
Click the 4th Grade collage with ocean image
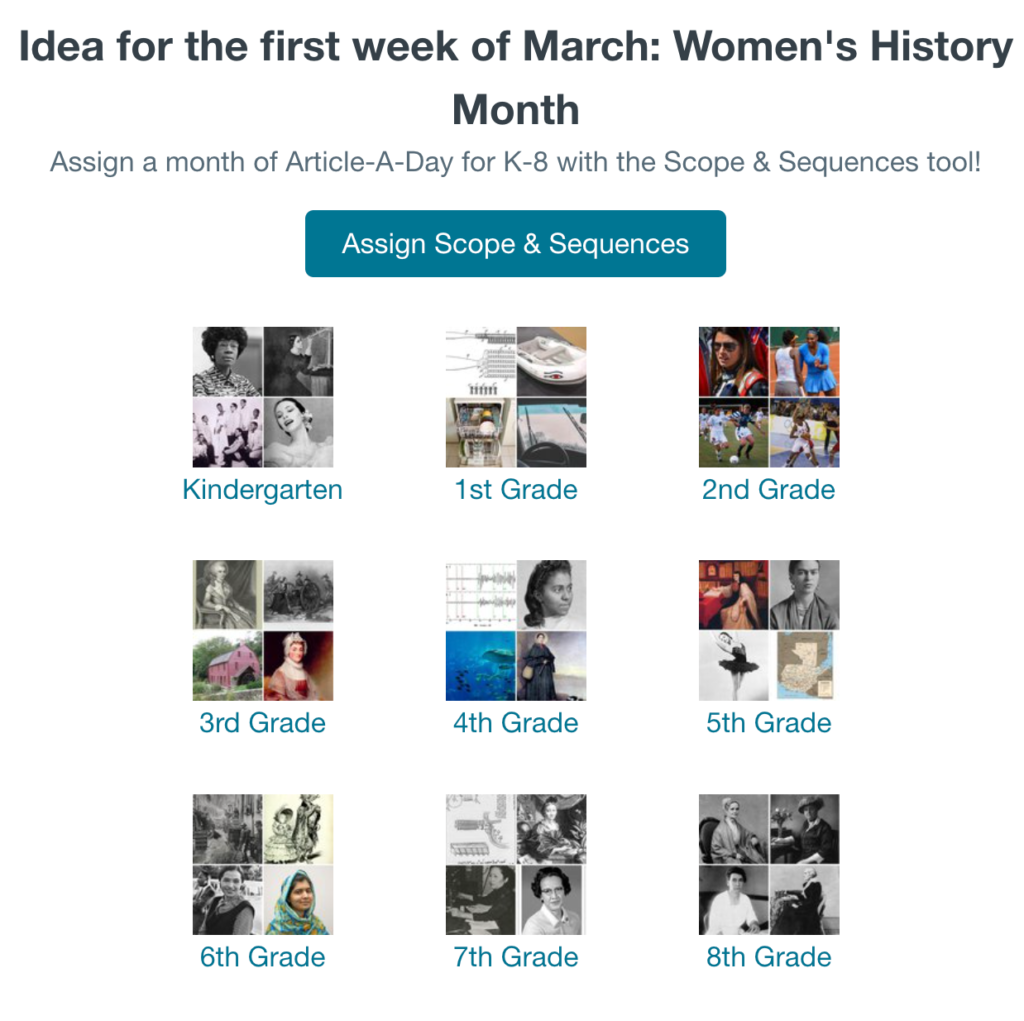click(515, 630)
